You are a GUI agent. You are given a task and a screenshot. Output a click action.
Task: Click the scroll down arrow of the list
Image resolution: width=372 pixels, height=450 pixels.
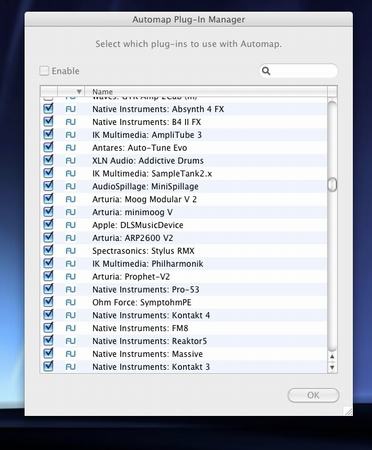pyautogui.click(x=332, y=367)
